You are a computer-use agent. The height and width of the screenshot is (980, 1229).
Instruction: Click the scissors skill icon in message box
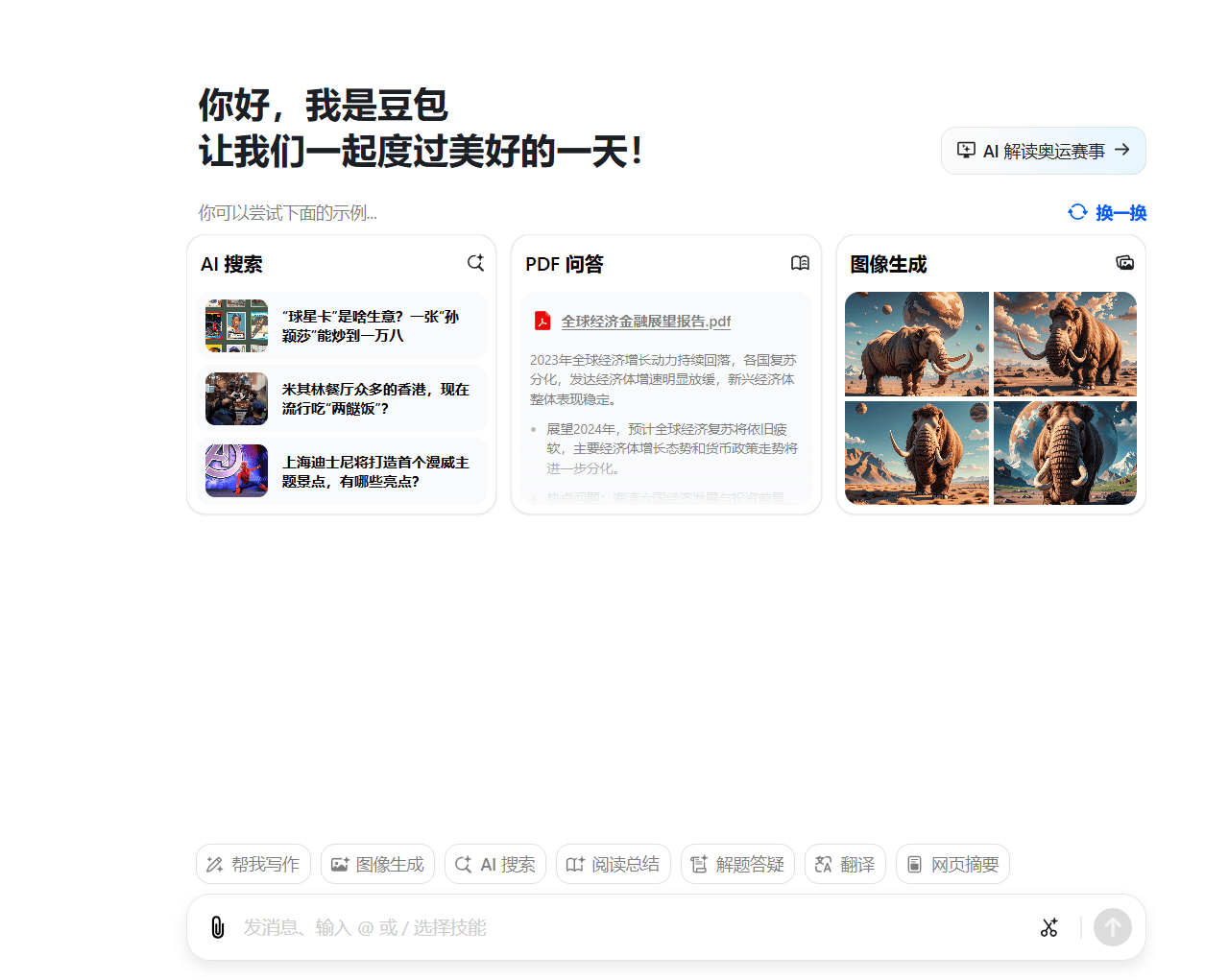tap(1049, 927)
